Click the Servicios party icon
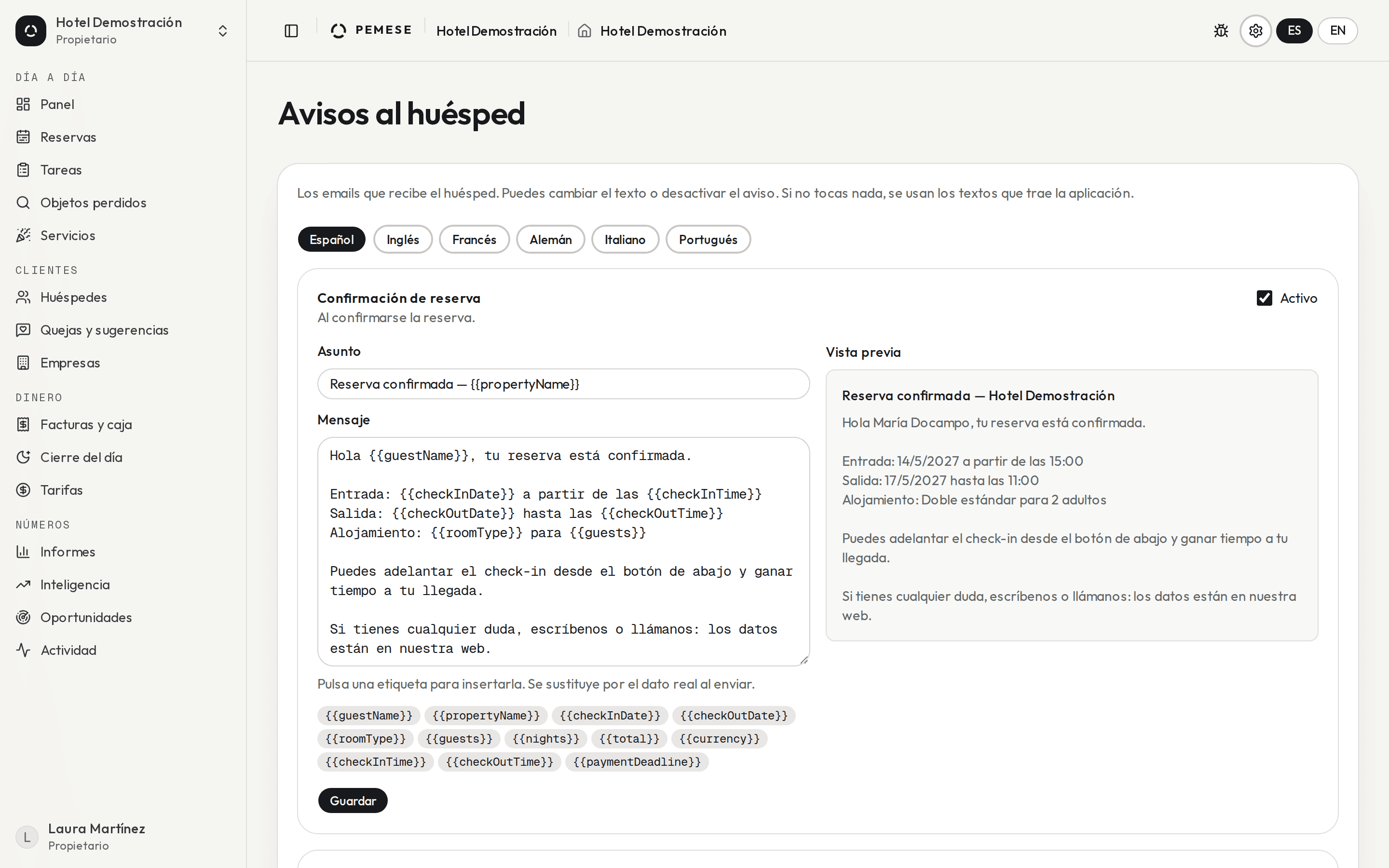Image resolution: width=1389 pixels, height=868 pixels. point(23,235)
